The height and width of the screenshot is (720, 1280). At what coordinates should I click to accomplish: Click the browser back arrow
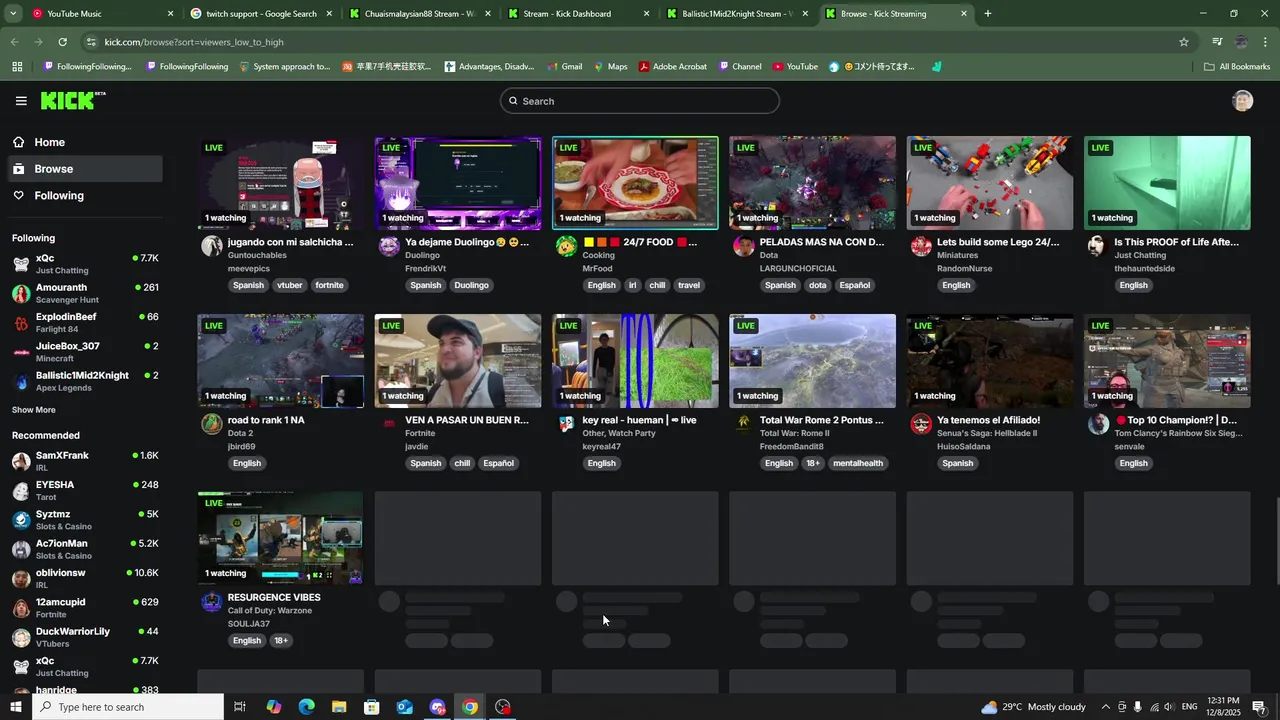click(14, 42)
